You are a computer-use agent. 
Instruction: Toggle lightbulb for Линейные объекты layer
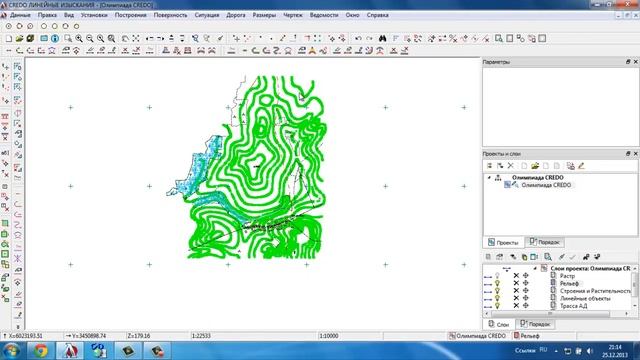click(497, 298)
